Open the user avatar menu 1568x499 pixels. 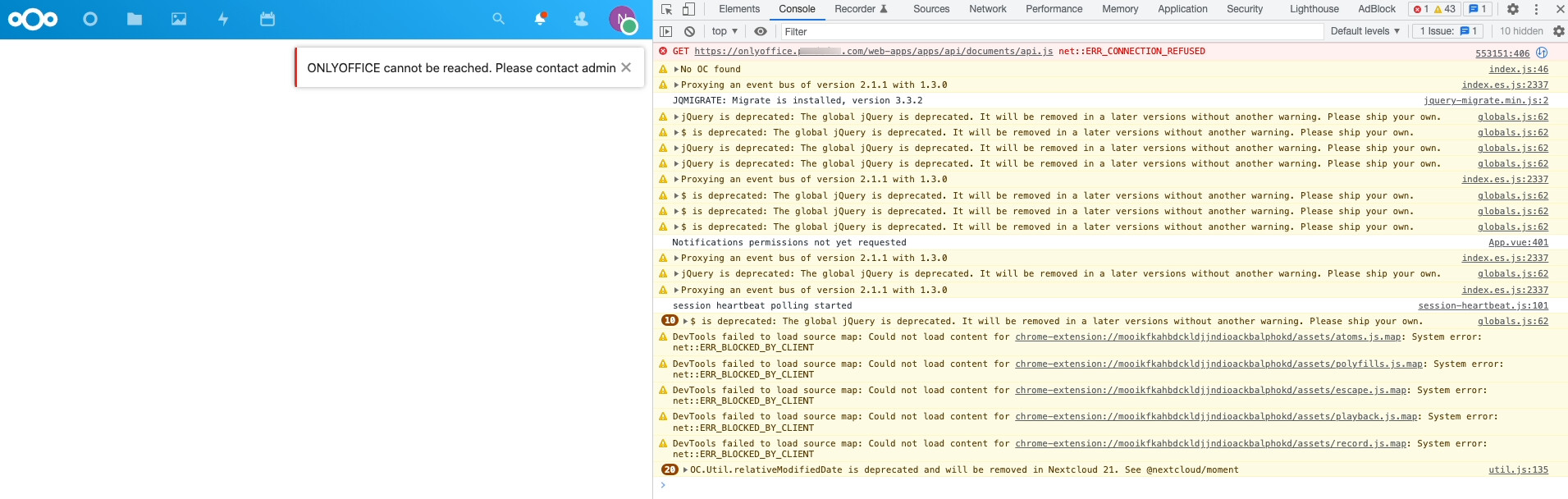(623, 19)
